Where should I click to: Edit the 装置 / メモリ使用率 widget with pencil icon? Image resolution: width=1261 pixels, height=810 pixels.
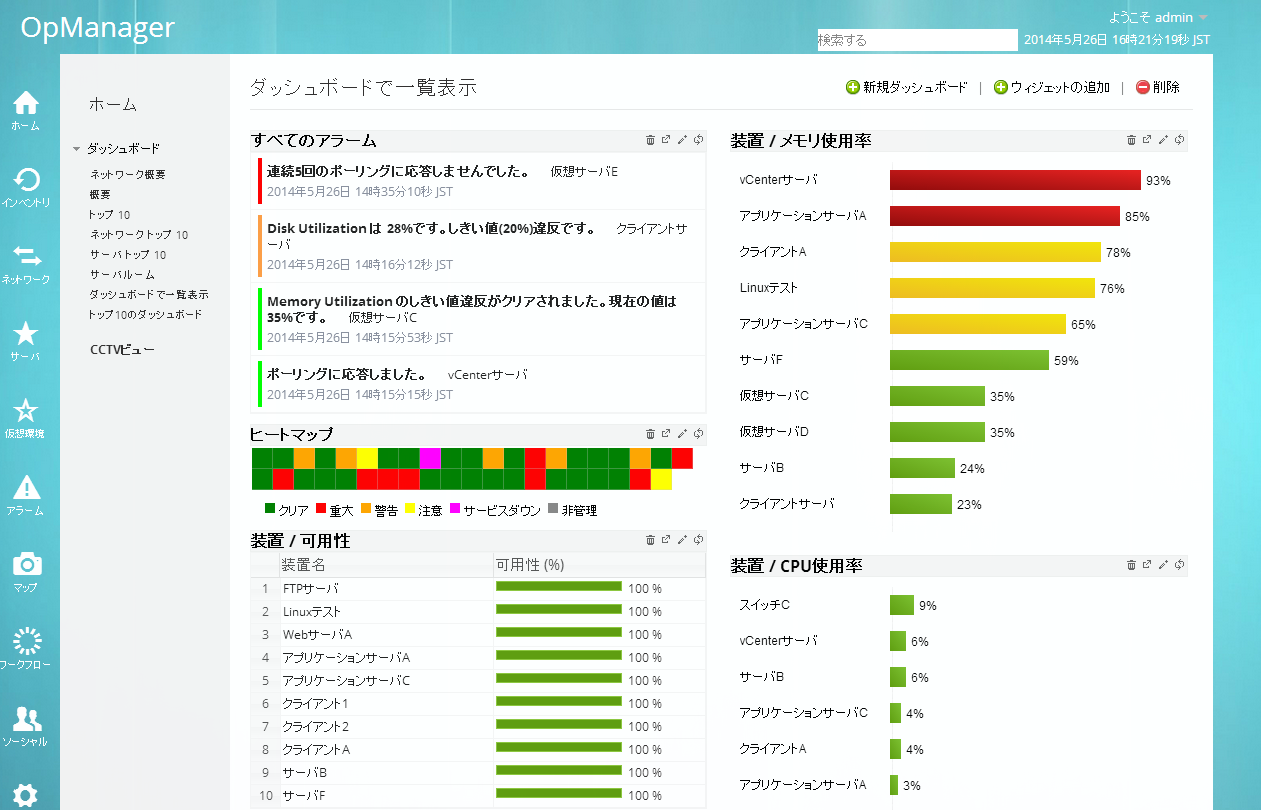(x=1163, y=140)
